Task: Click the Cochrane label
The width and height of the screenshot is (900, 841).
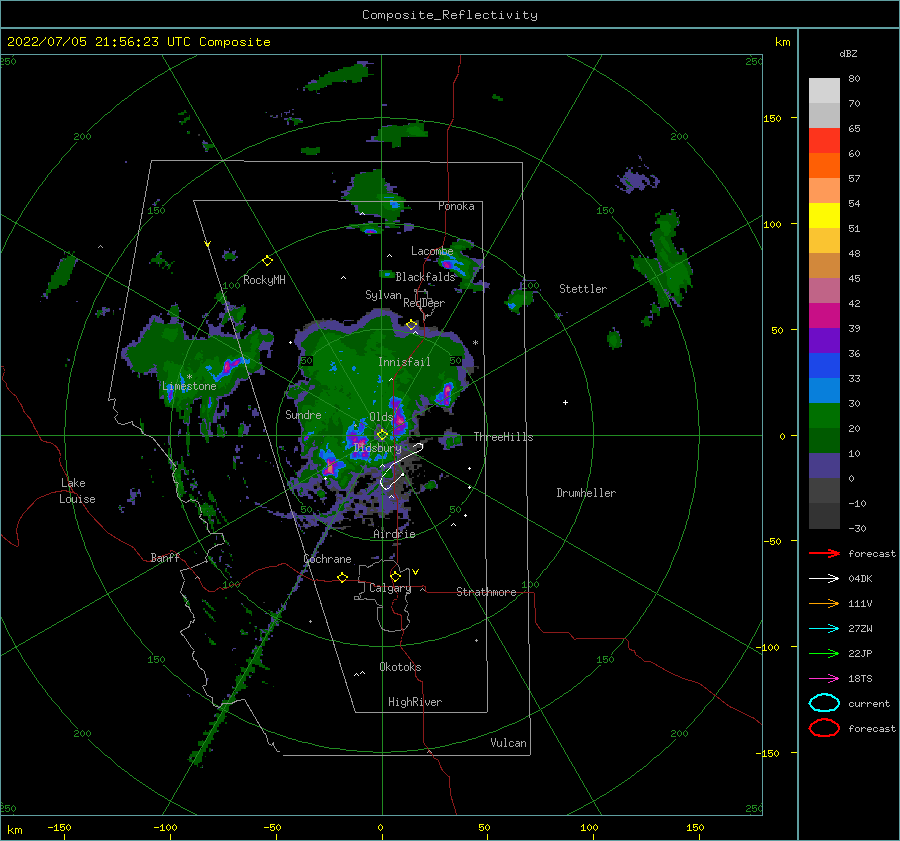Action: [x=327, y=559]
